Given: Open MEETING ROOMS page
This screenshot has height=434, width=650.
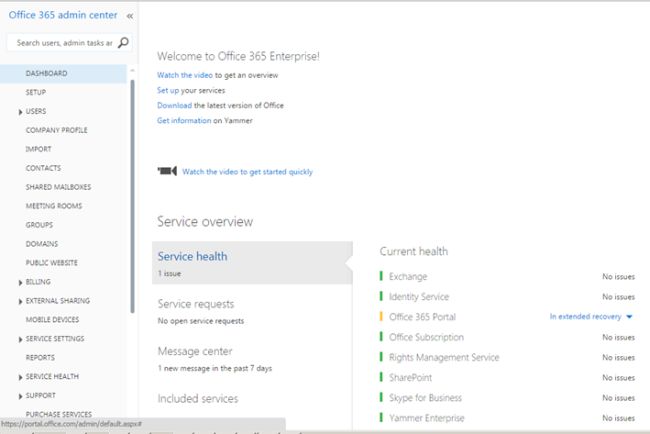Looking at the screenshot, I should pyautogui.click(x=53, y=206).
